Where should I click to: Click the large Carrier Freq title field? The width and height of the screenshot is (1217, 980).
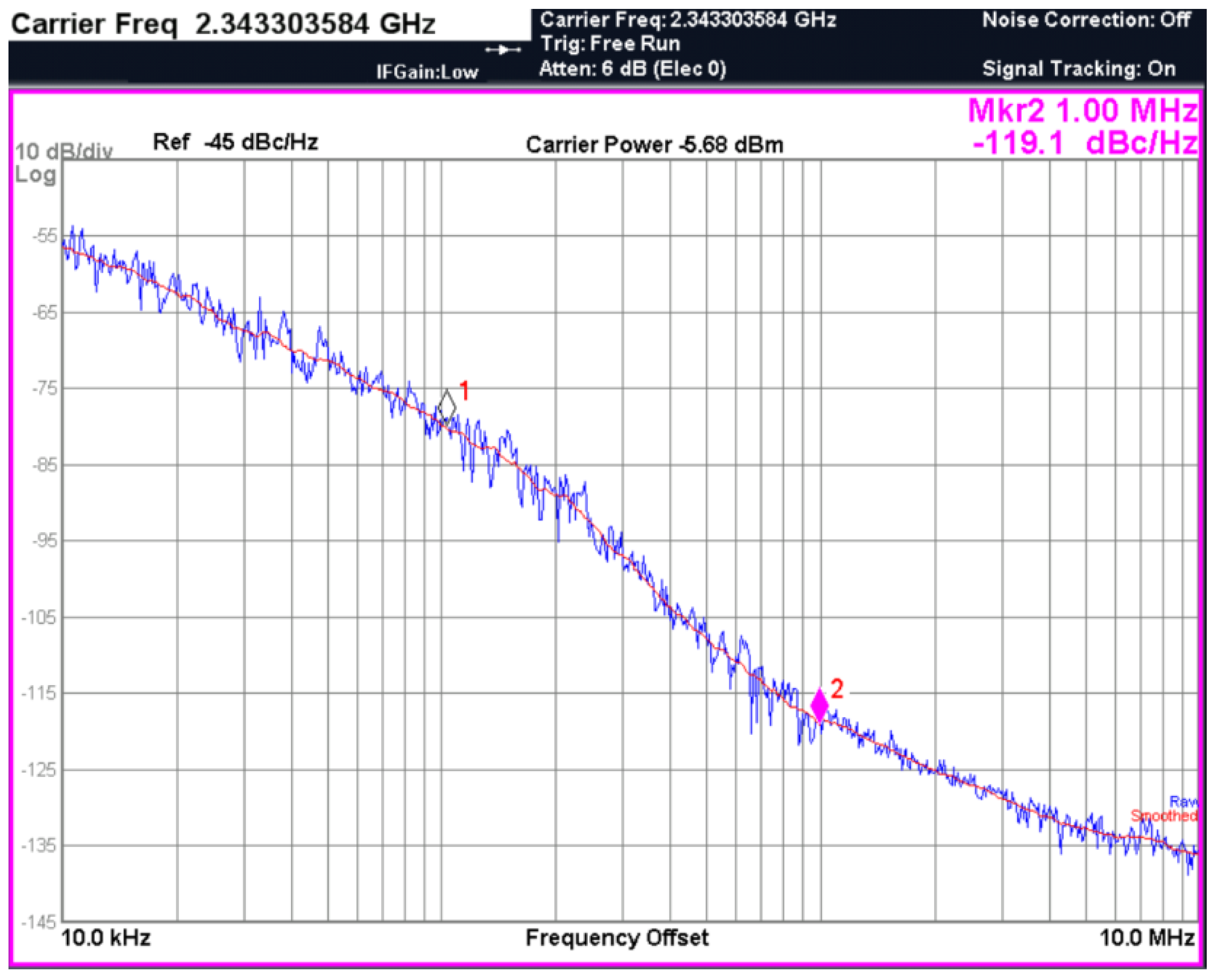tap(223, 24)
